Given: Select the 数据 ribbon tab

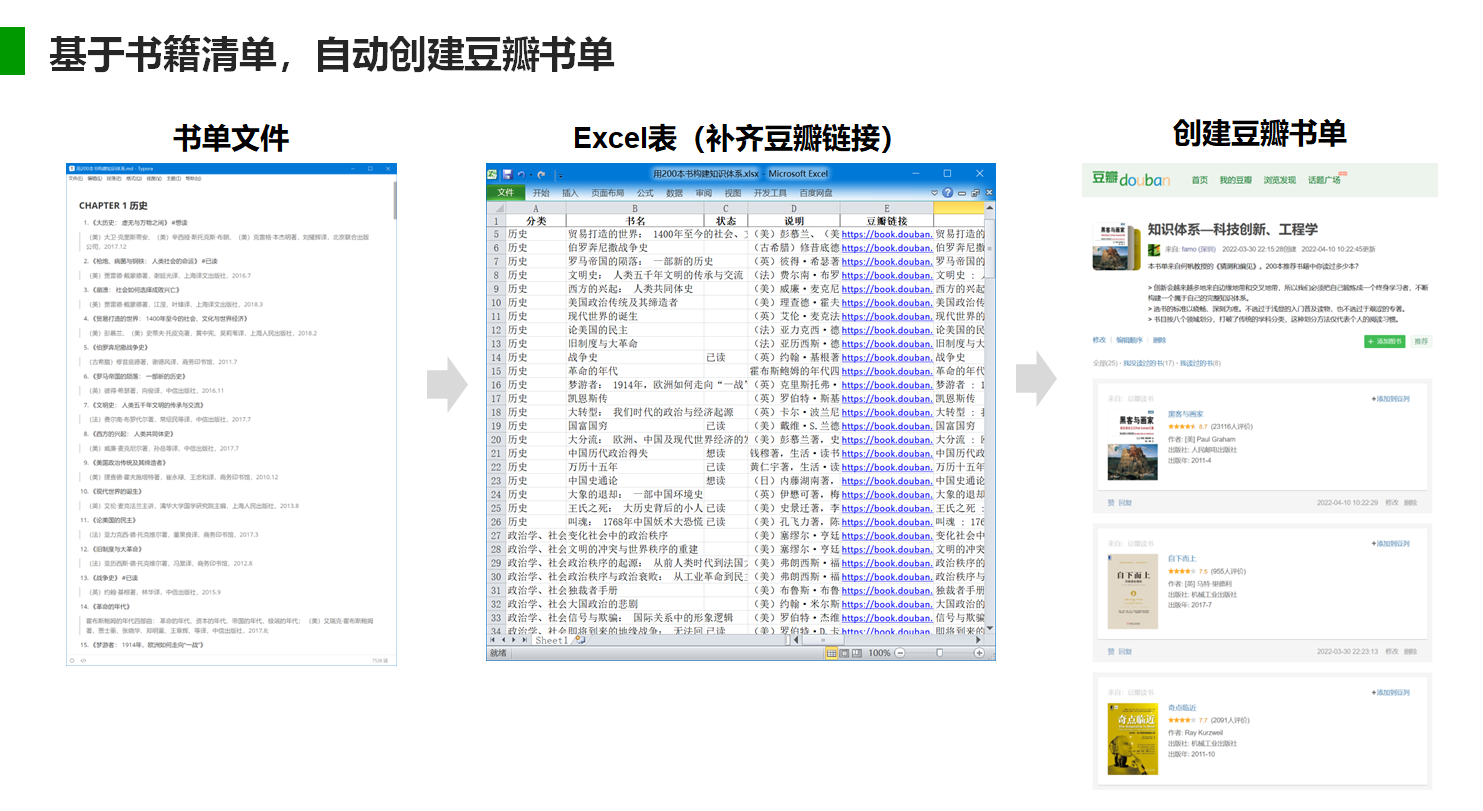Looking at the screenshot, I should tap(674, 193).
